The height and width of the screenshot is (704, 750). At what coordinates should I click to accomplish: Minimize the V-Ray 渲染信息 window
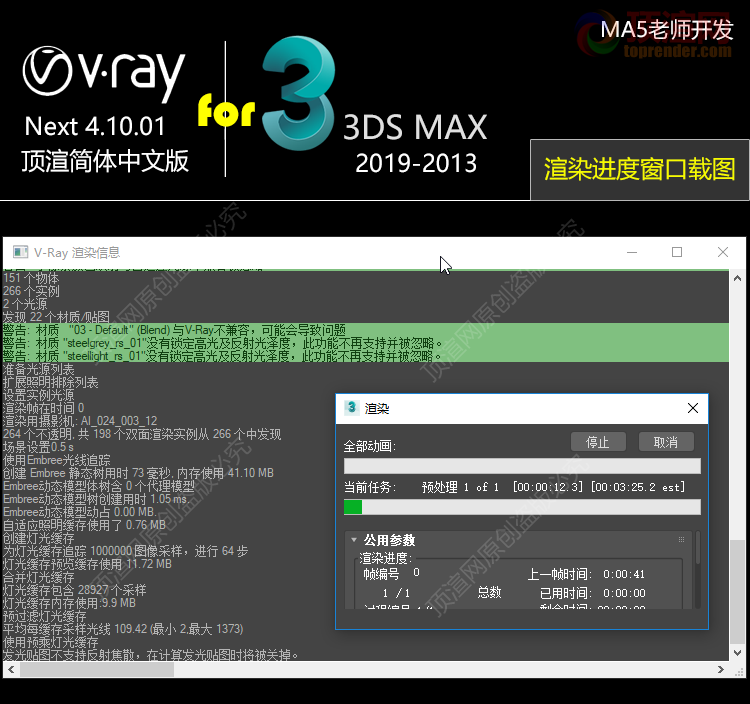pyautogui.click(x=632, y=252)
